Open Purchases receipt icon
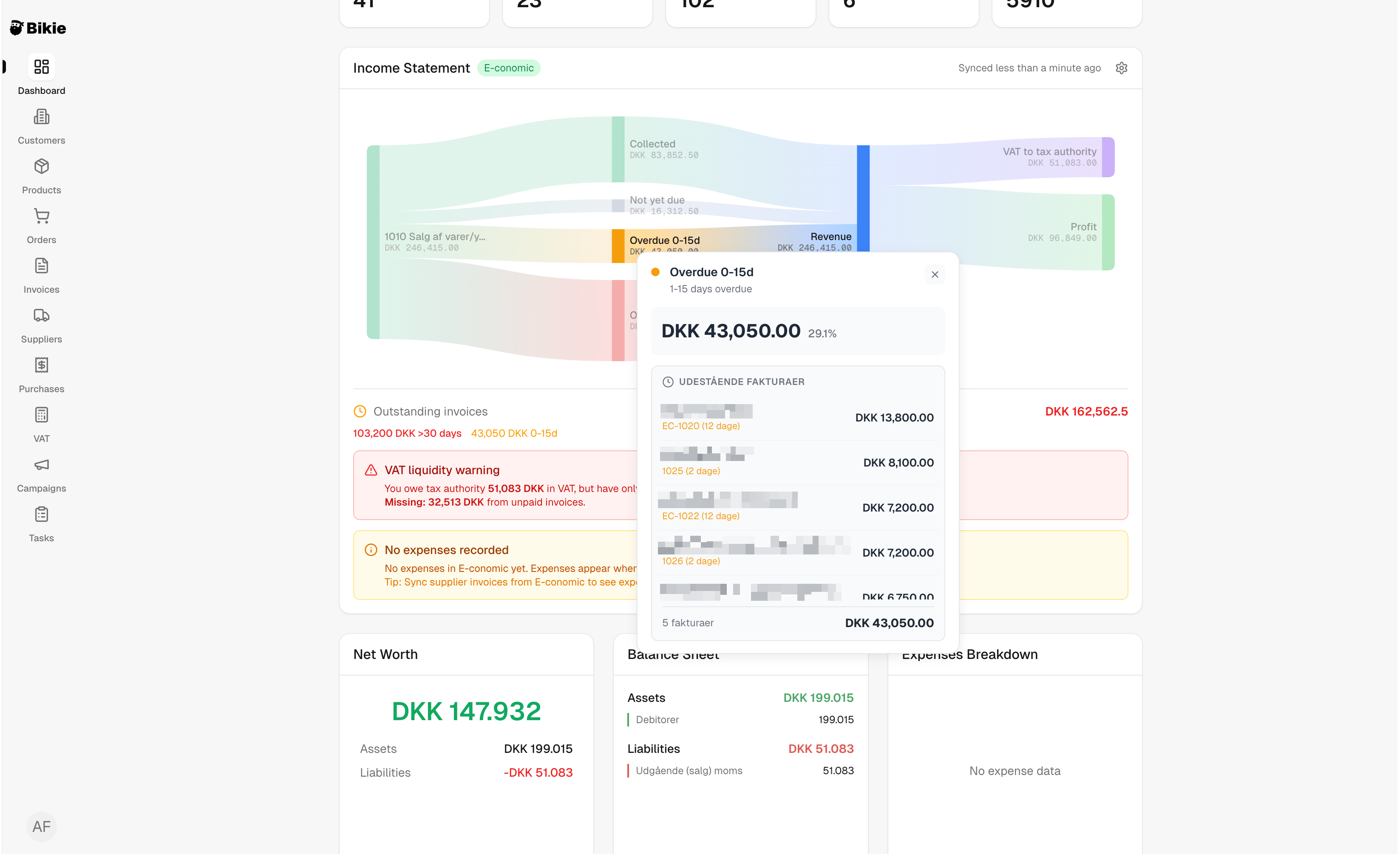The image size is (1400, 854). [42, 365]
